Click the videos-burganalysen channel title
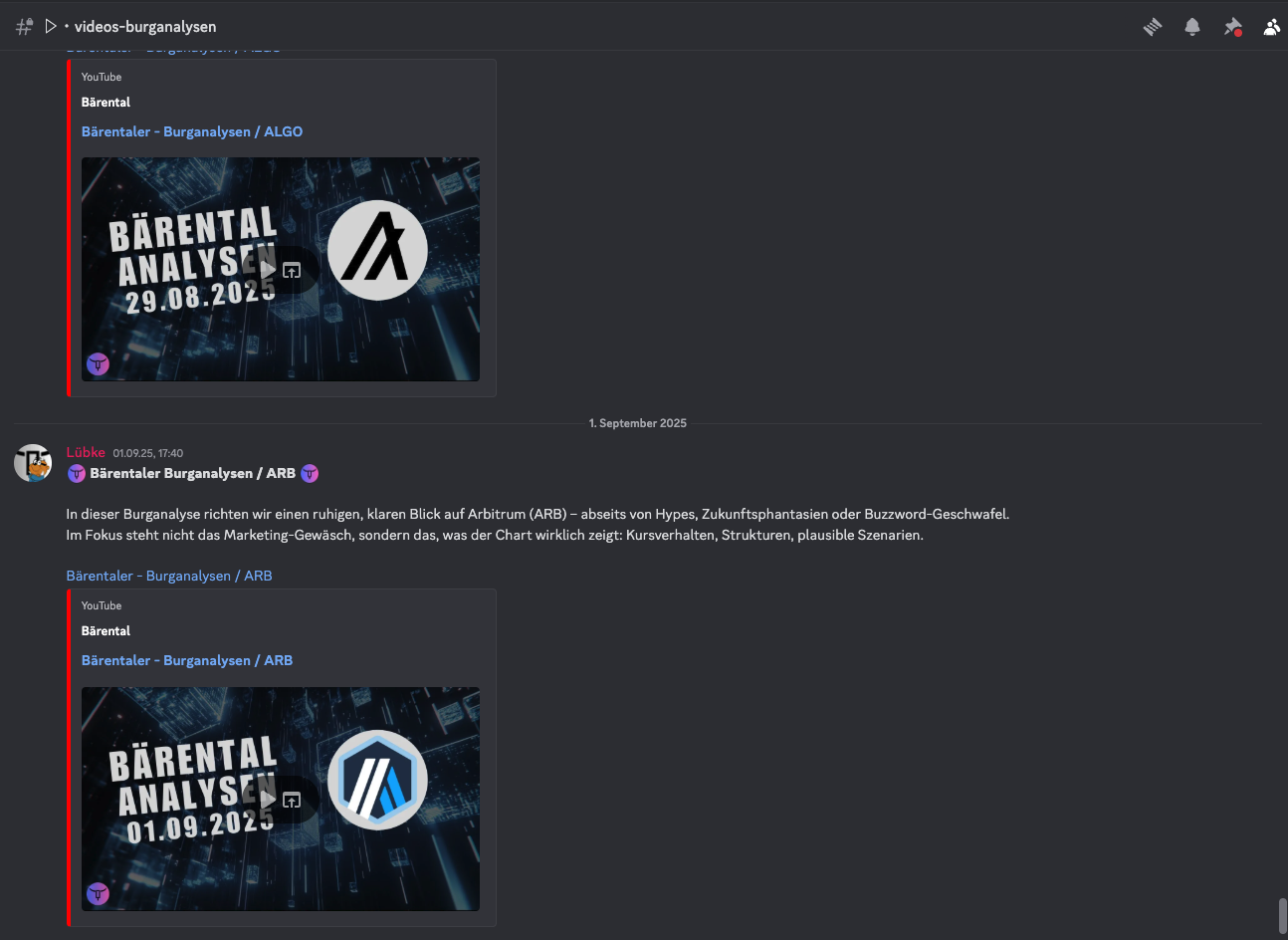 click(x=145, y=27)
